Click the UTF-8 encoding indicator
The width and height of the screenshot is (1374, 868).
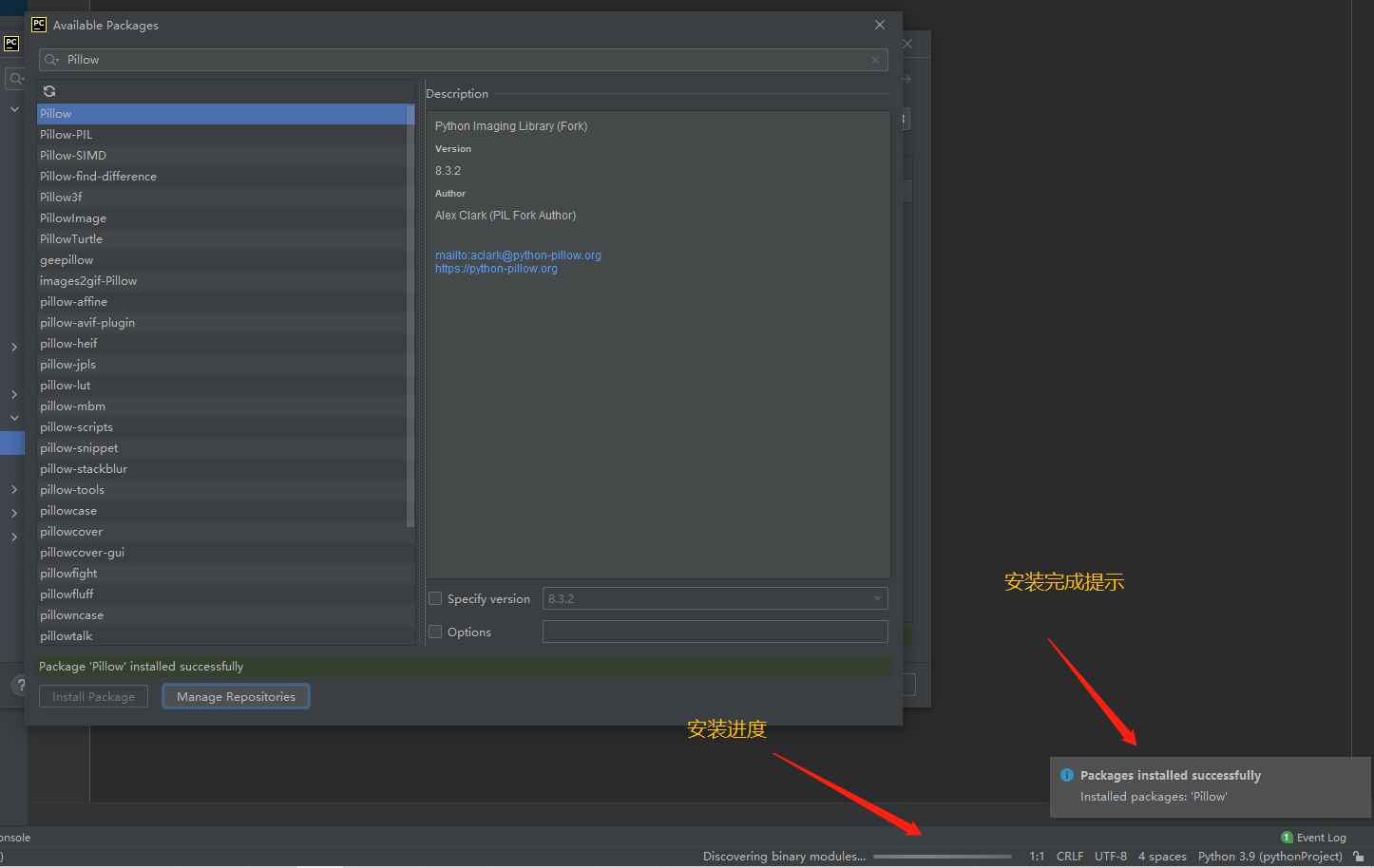pos(1111,857)
